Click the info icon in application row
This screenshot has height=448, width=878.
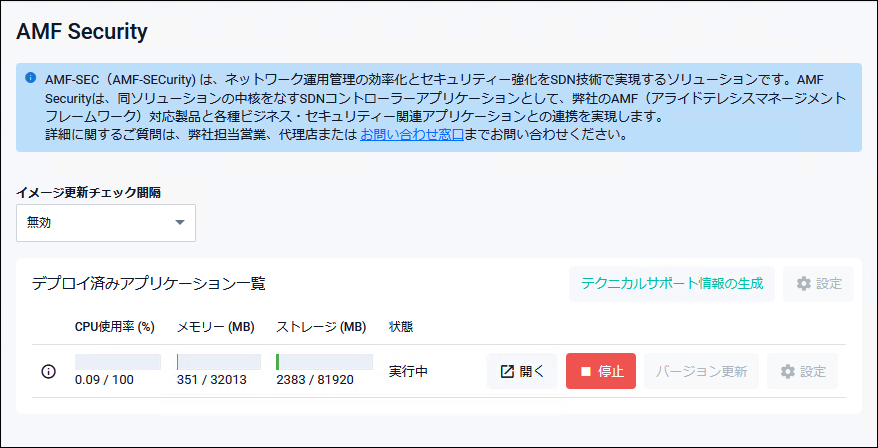(49, 371)
